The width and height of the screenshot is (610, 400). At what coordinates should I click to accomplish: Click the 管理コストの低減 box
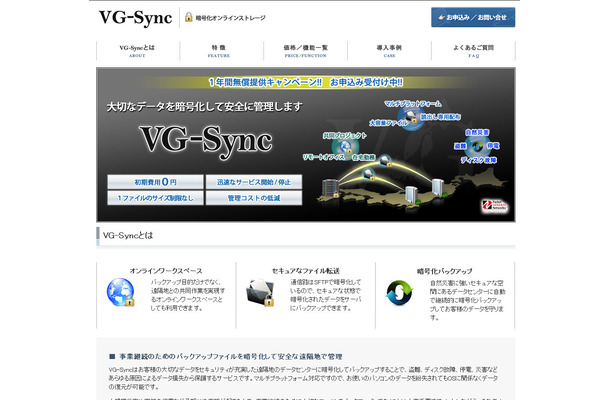pos(254,198)
